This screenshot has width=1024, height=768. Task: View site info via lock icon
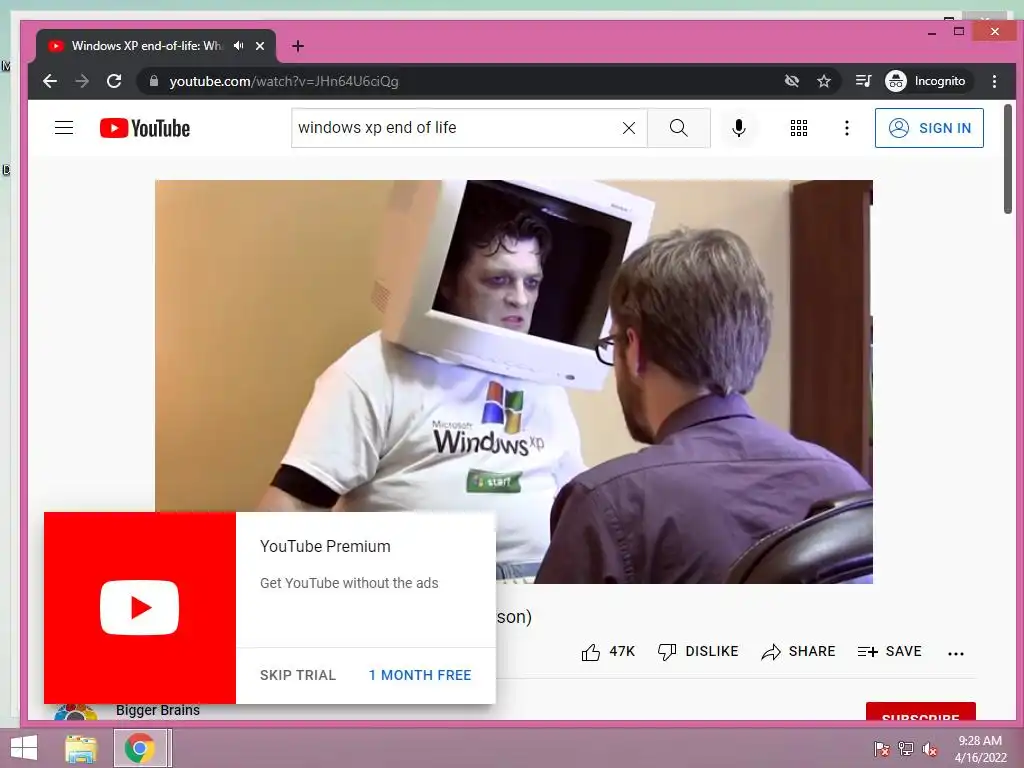pos(154,81)
